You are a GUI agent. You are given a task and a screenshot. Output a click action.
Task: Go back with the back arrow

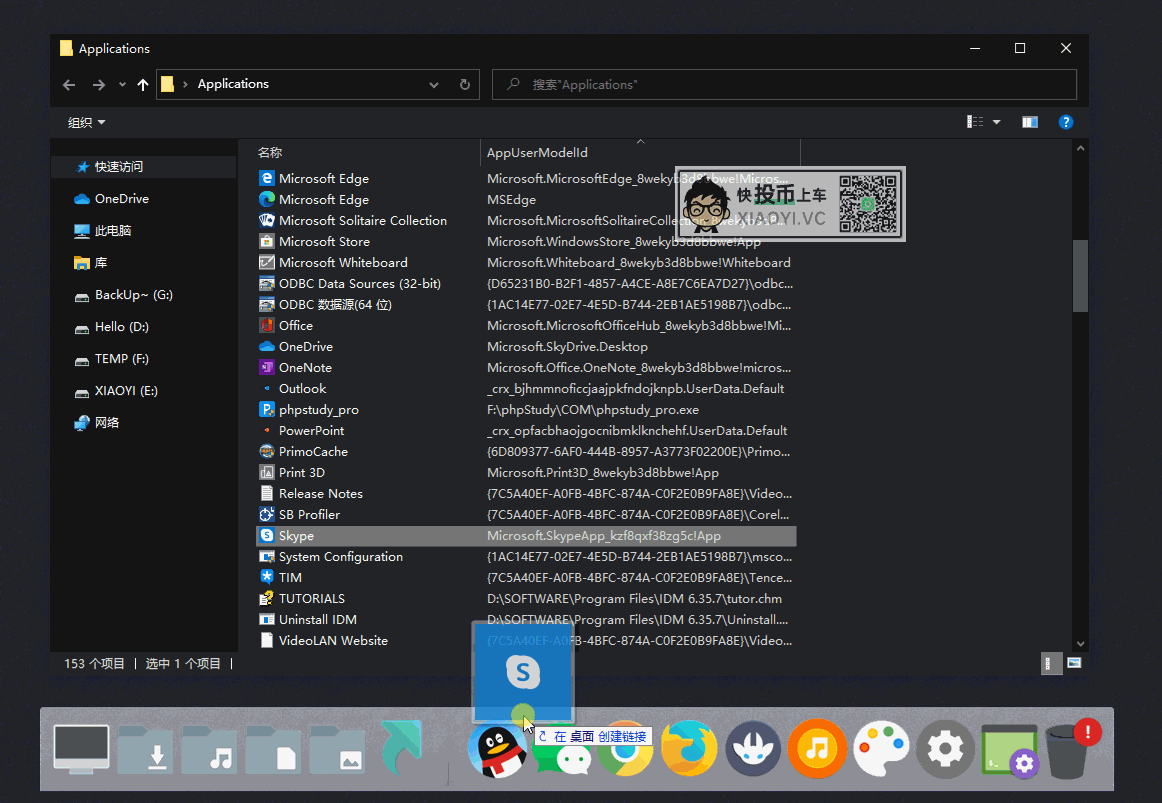tap(69, 84)
